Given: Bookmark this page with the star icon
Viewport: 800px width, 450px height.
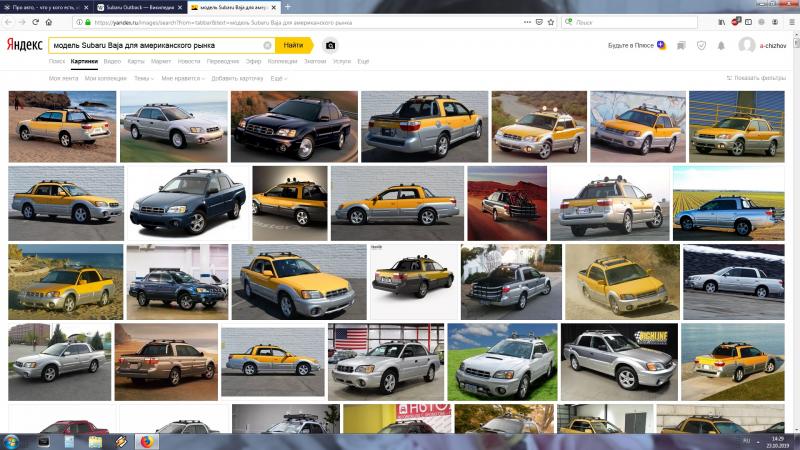Looking at the screenshot, I should (x=551, y=22).
